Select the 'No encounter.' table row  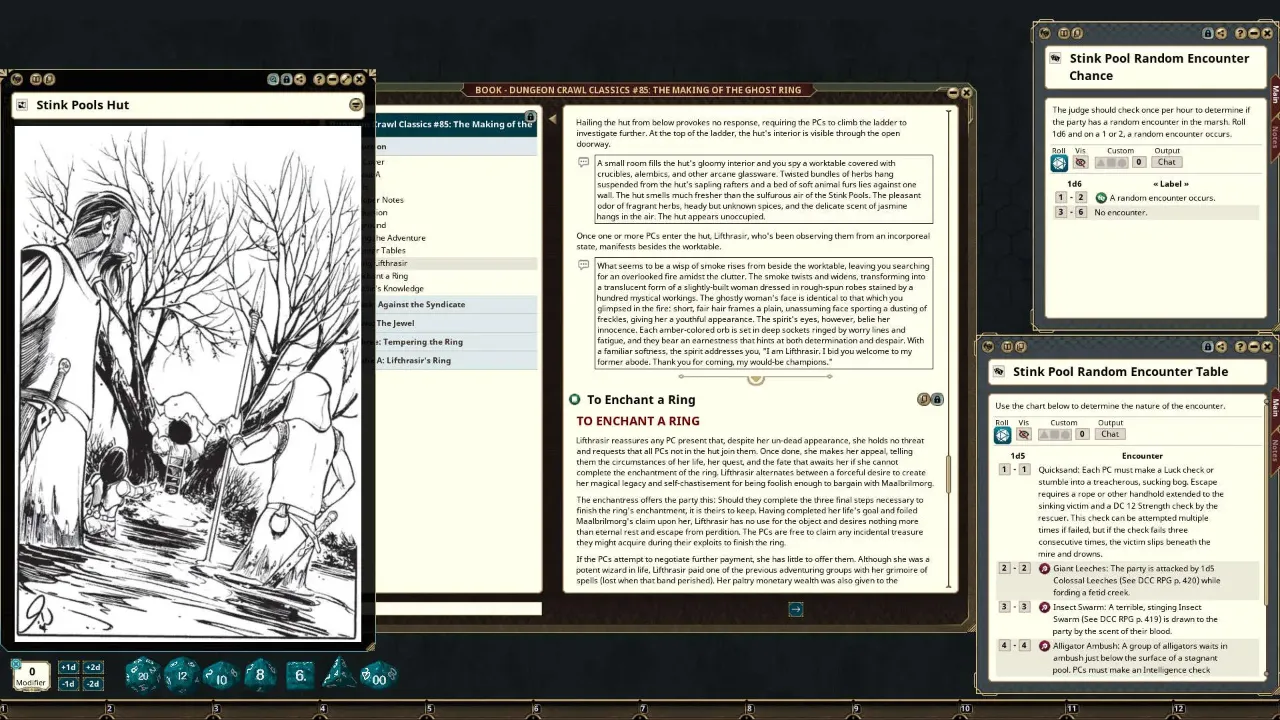[1155, 212]
